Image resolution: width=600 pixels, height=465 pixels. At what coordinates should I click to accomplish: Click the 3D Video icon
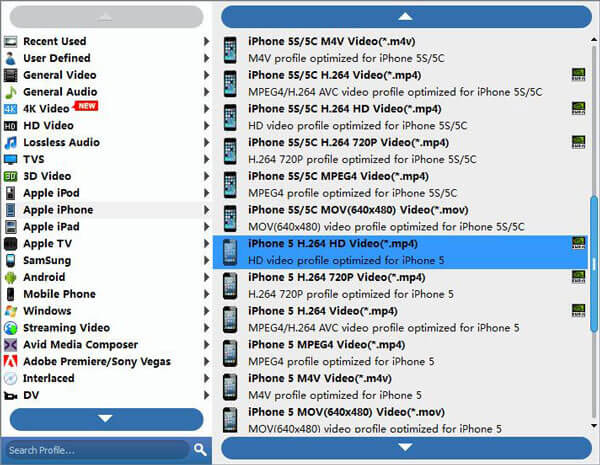click(x=11, y=176)
